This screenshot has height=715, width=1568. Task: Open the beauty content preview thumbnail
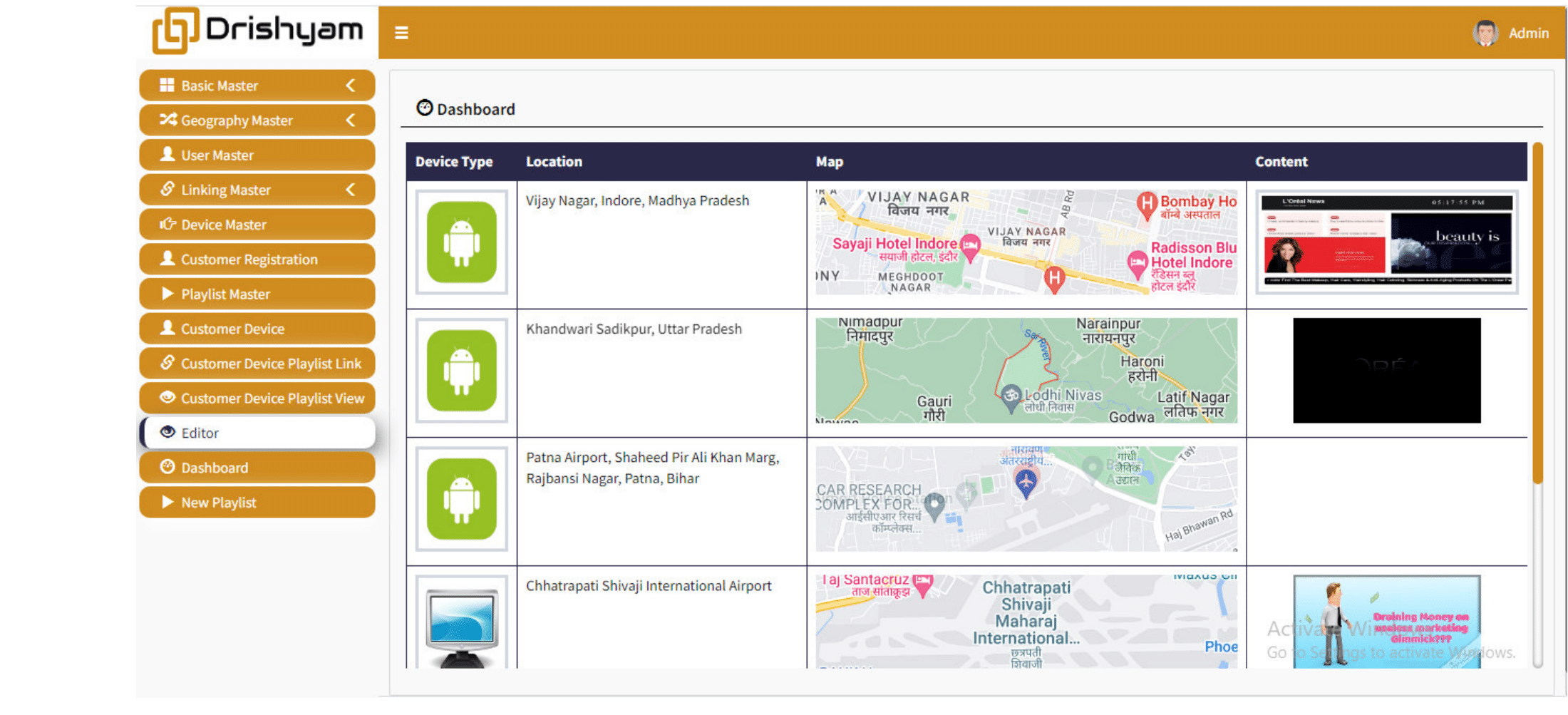tap(1387, 242)
